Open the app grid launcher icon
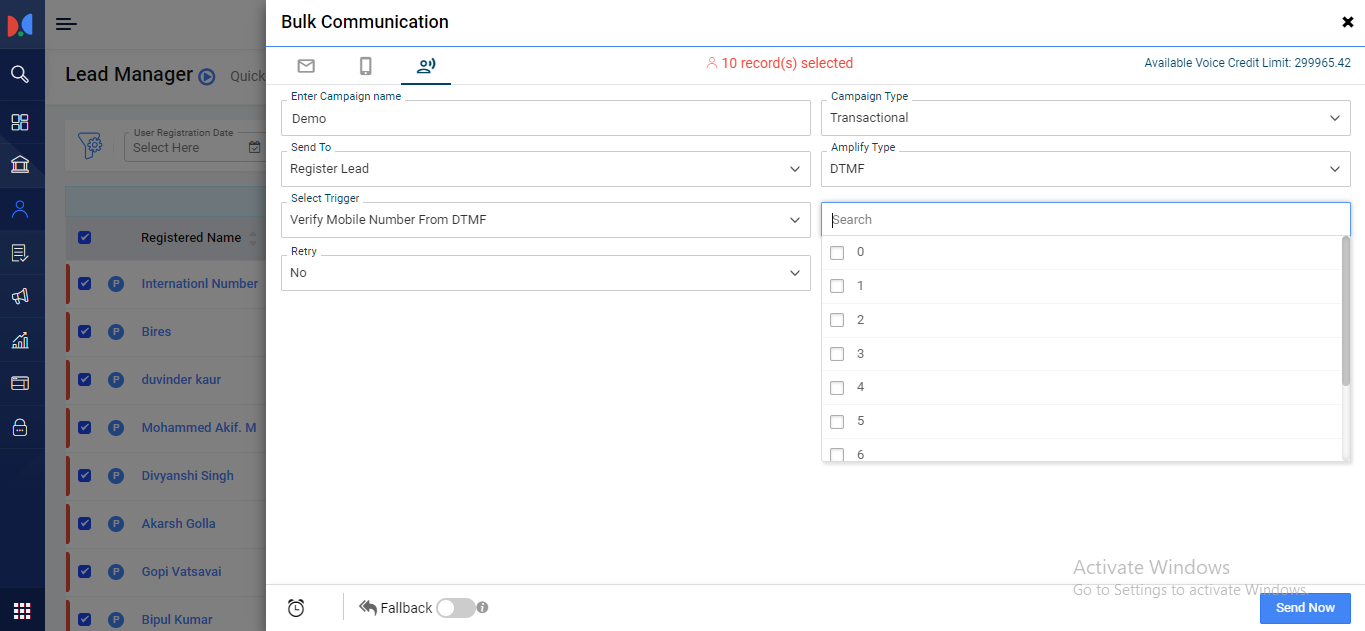The image size is (1365, 631). 21,610
